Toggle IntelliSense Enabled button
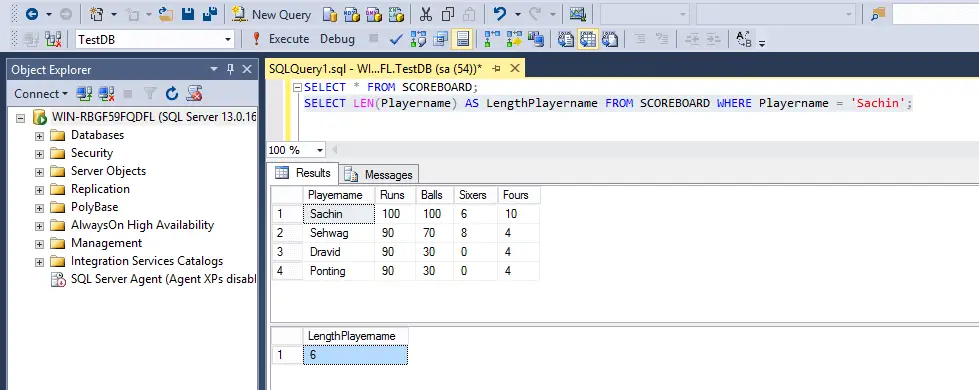 pos(463,39)
